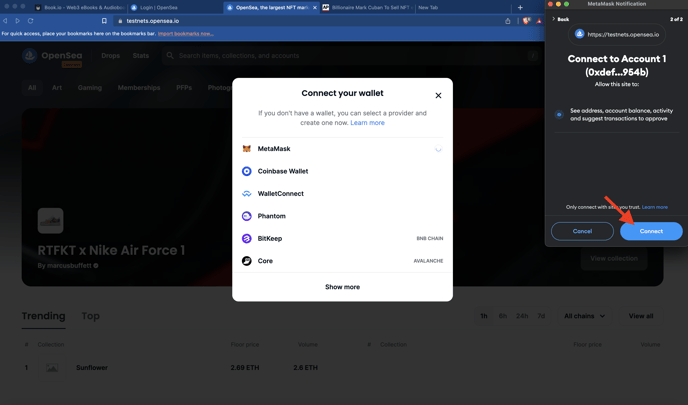The height and width of the screenshot is (405, 688).
Task: Close the active OpenSea browser tab
Action: click(315, 7)
